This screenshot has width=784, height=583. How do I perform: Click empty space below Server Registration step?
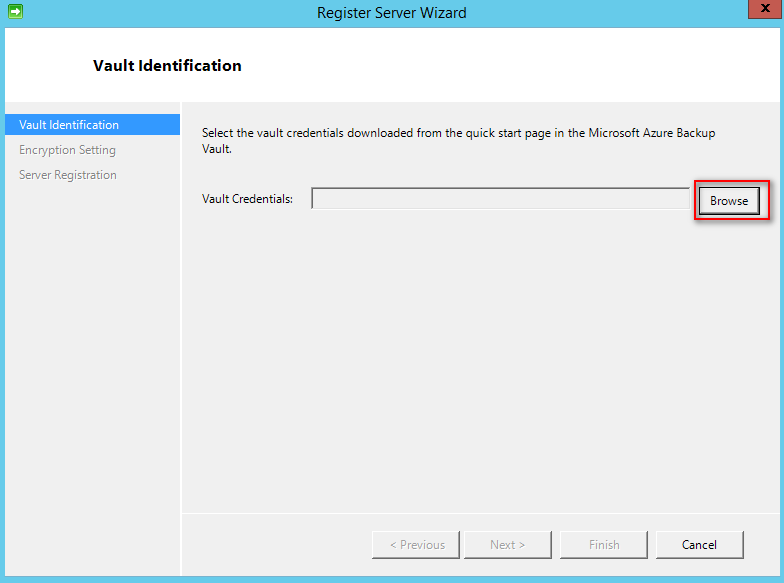(90, 350)
